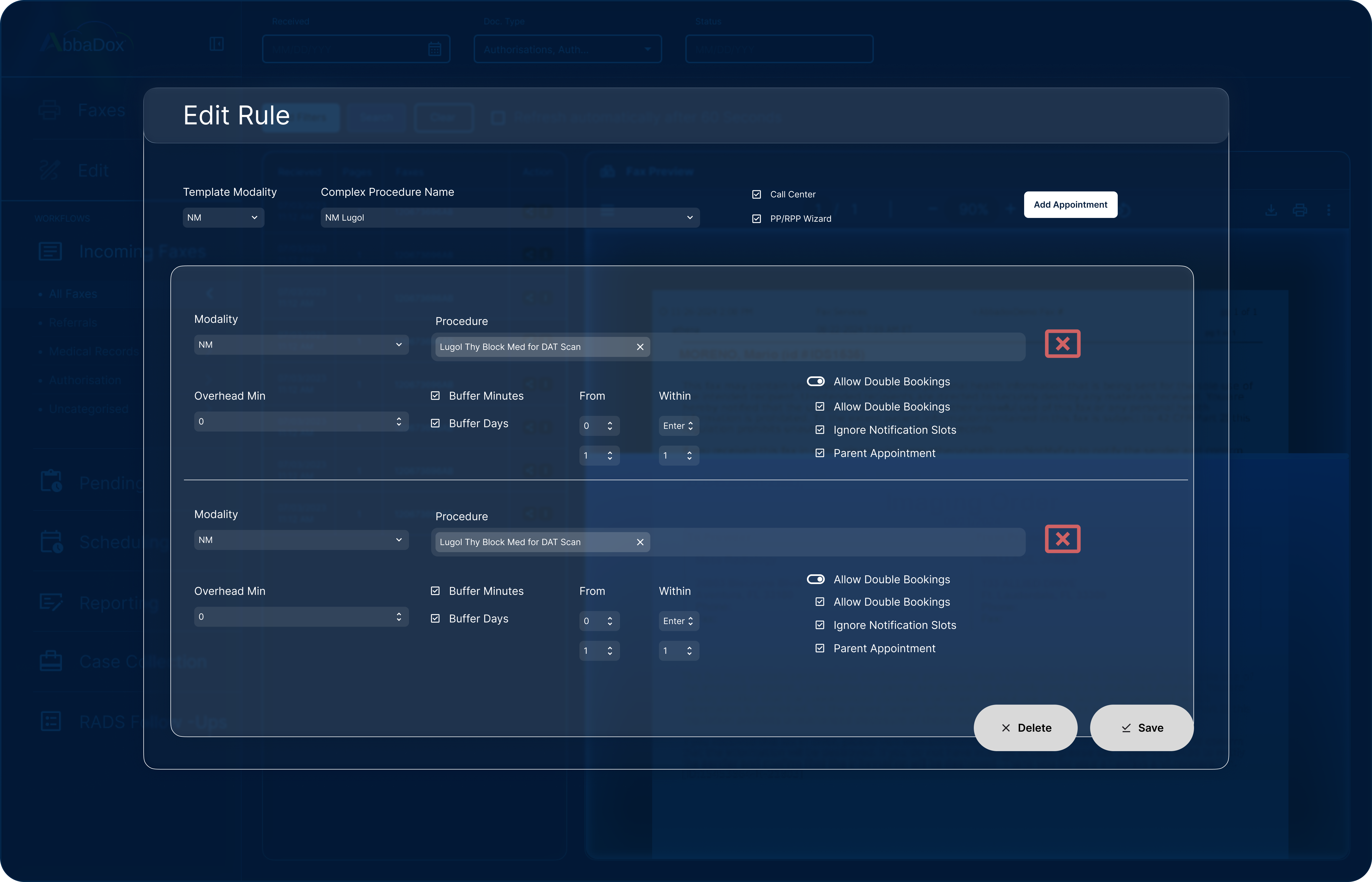Toggle the first Allow Double Bookings switch
This screenshot has width=1372, height=882.
[x=816, y=381]
